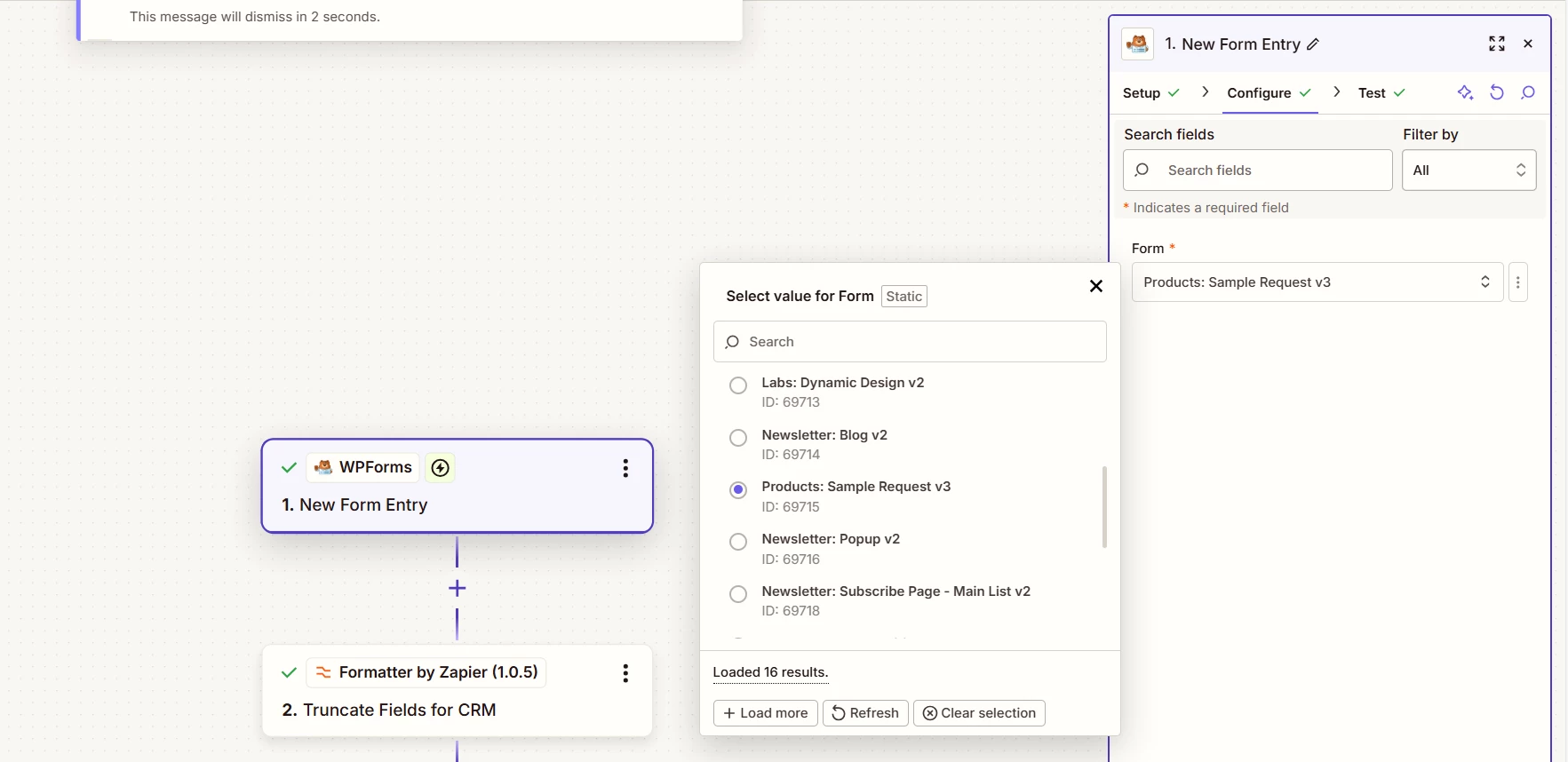The image size is (1568, 762).
Task: Click green checkmark on Formatter step
Action: [289, 672]
